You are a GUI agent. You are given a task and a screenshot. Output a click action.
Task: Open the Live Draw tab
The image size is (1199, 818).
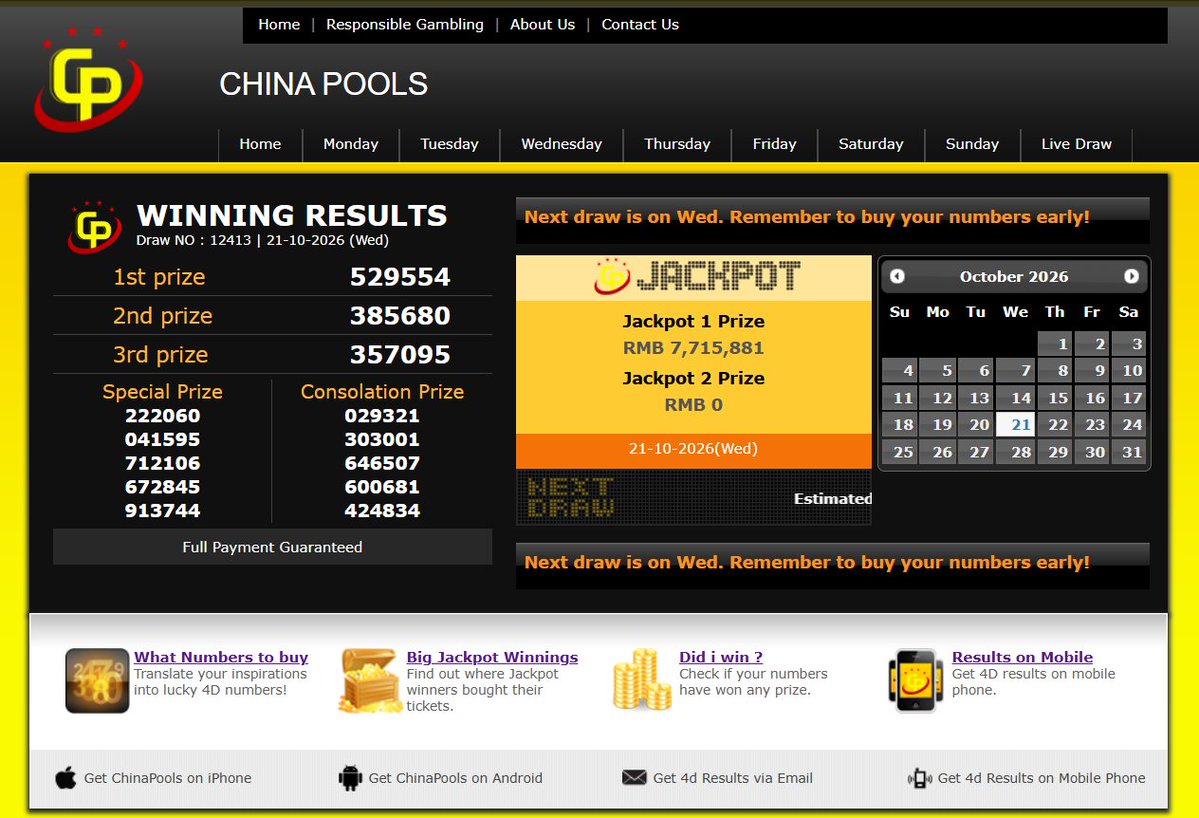[x=1076, y=144]
